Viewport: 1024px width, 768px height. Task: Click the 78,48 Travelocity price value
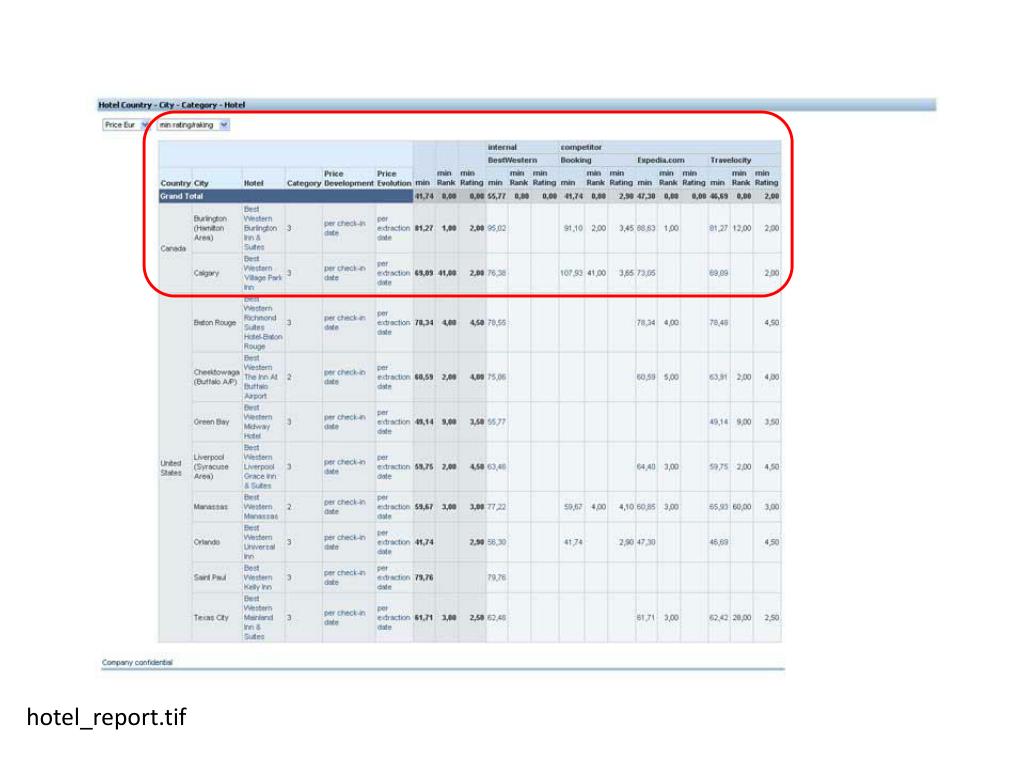(718, 323)
